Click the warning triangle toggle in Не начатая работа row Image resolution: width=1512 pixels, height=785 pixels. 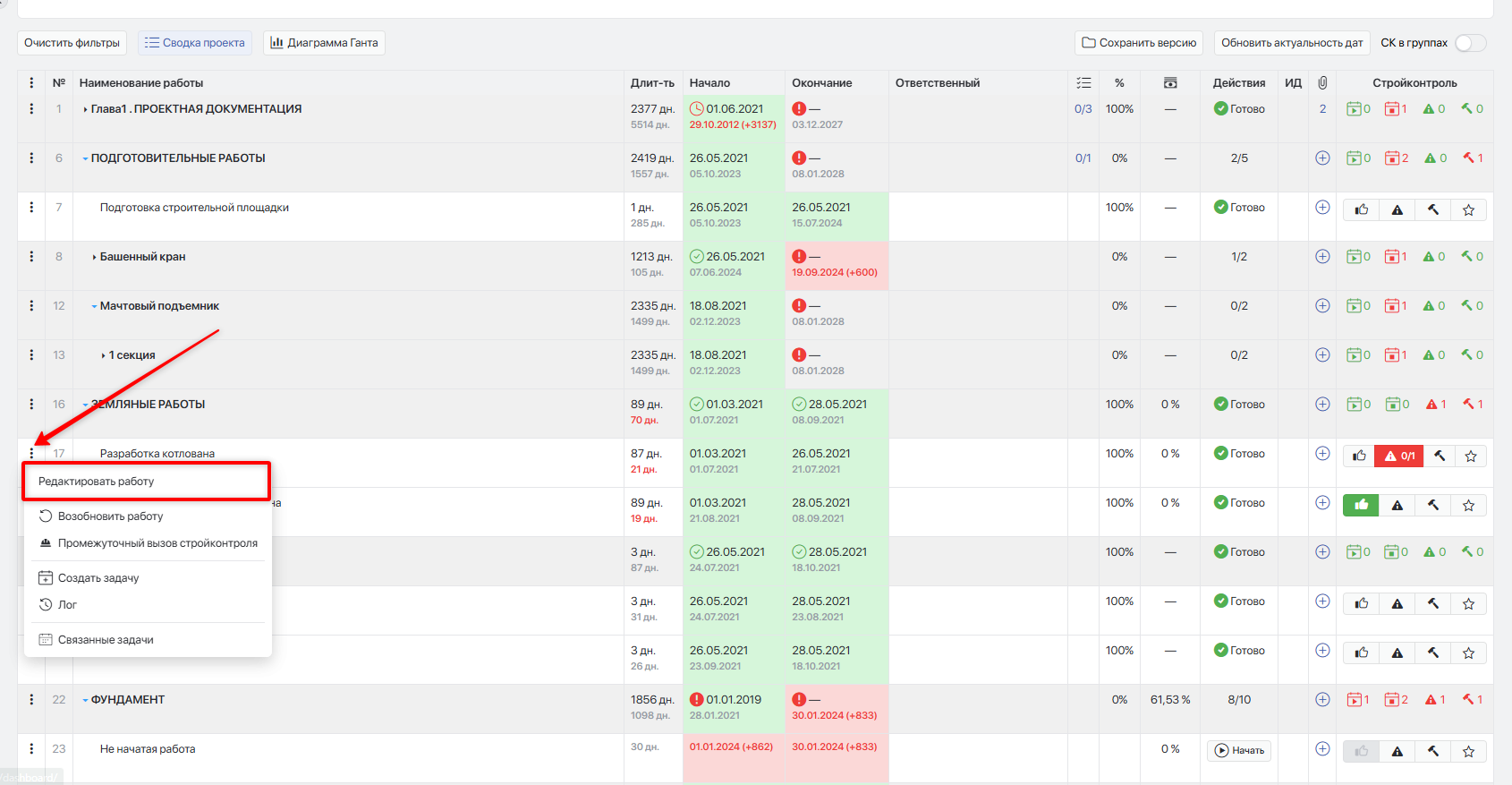(1397, 752)
